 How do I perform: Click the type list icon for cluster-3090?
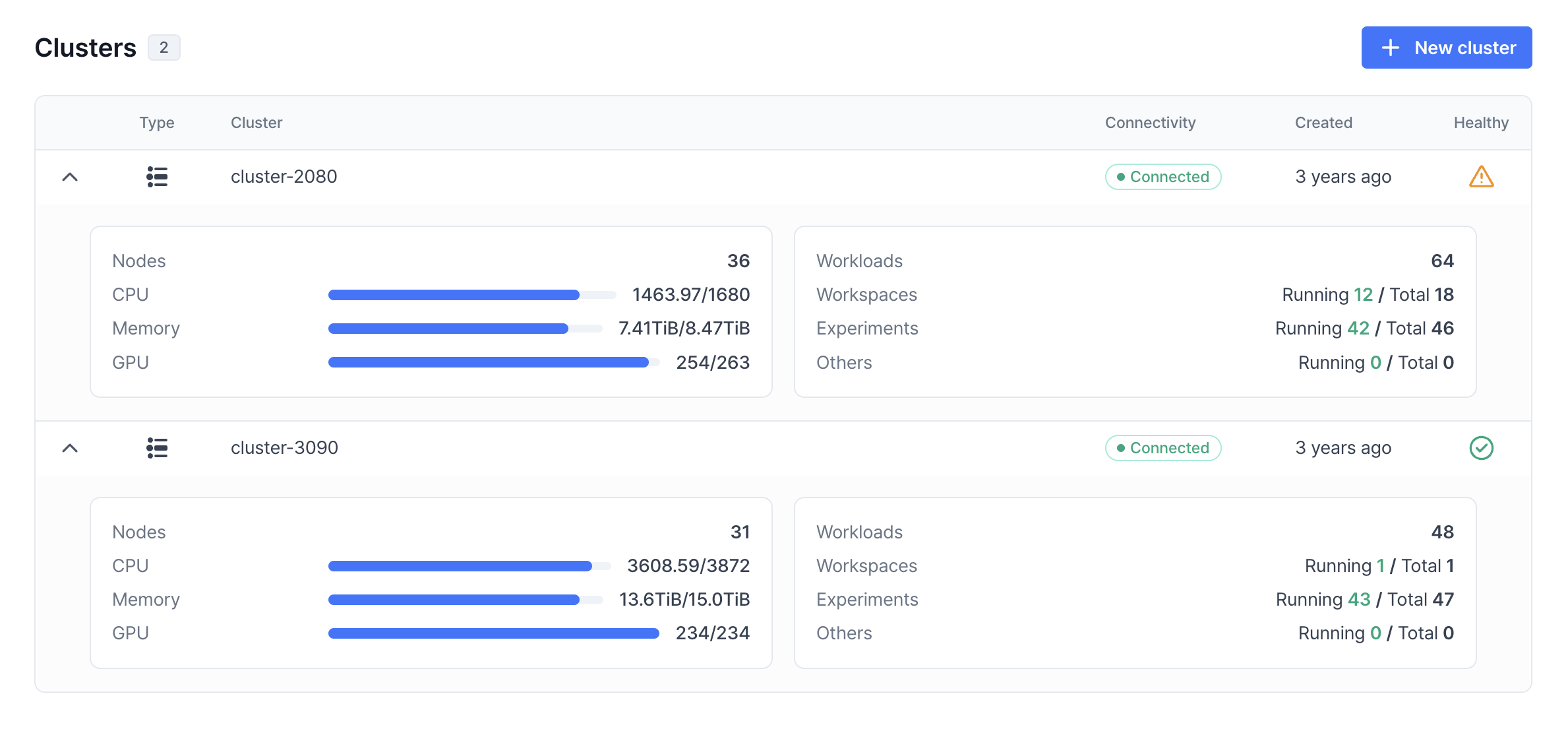point(157,448)
